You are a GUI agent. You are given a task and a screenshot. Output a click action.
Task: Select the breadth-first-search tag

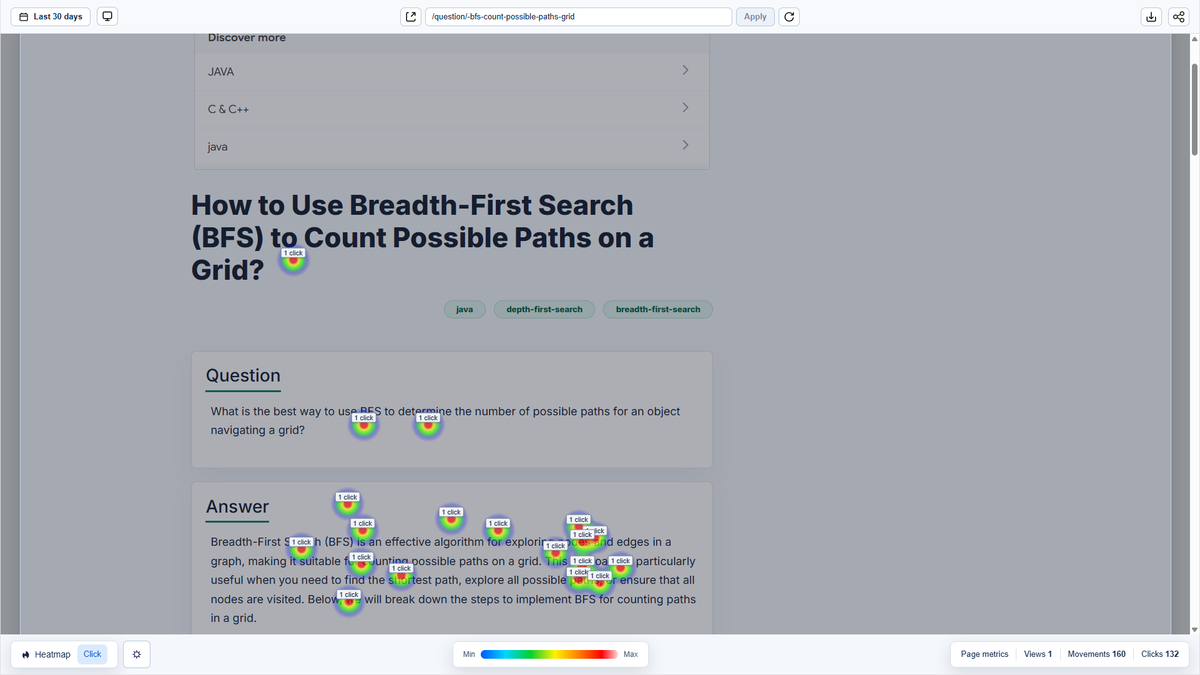(x=658, y=309)
